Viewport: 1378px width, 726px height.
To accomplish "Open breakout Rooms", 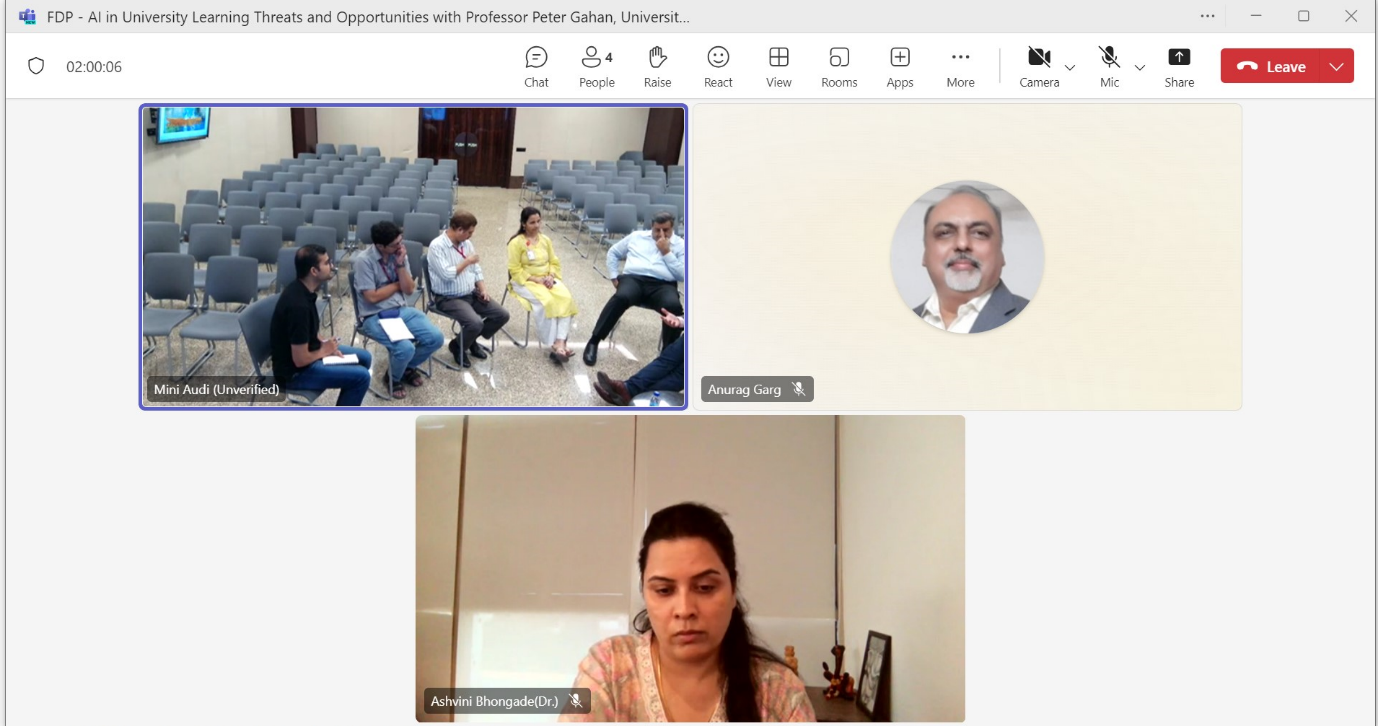I will (x=839, y=67).
